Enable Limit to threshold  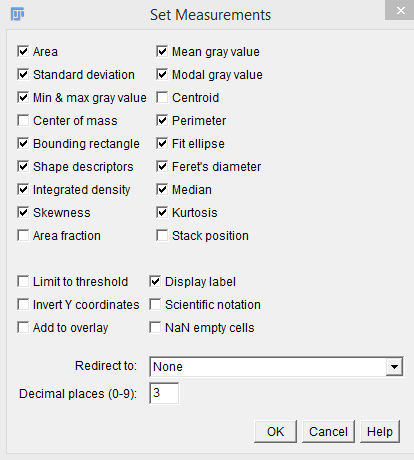click(23, 281)
